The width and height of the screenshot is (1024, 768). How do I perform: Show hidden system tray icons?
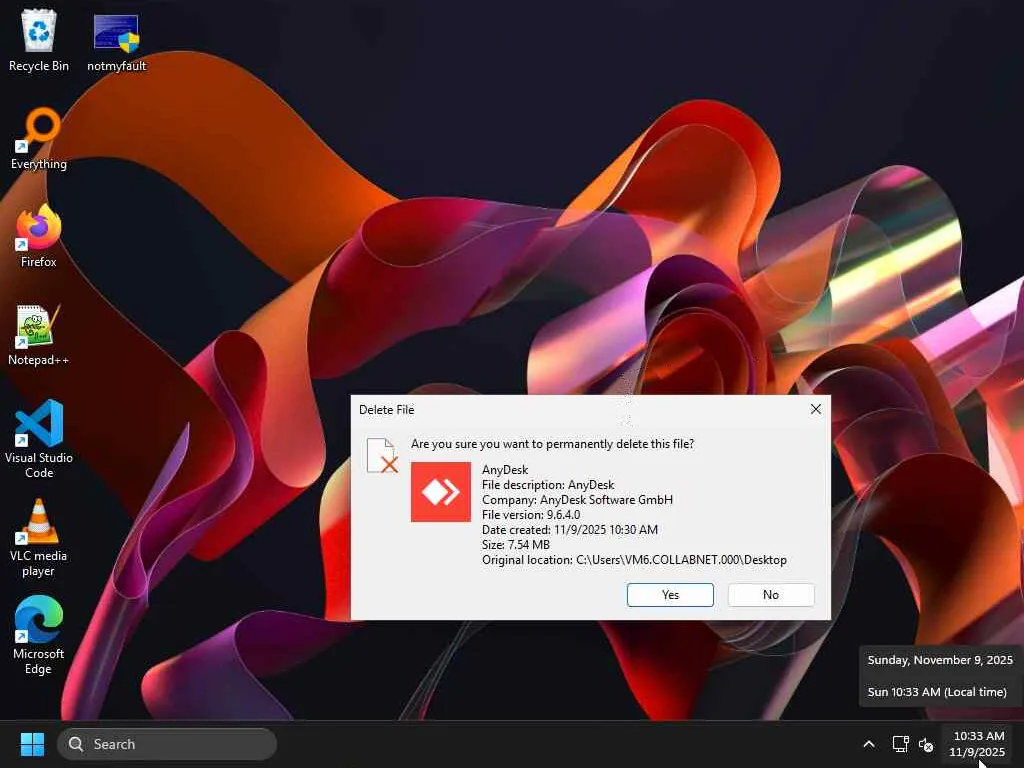pyautogui.click(x=869, y=744)
